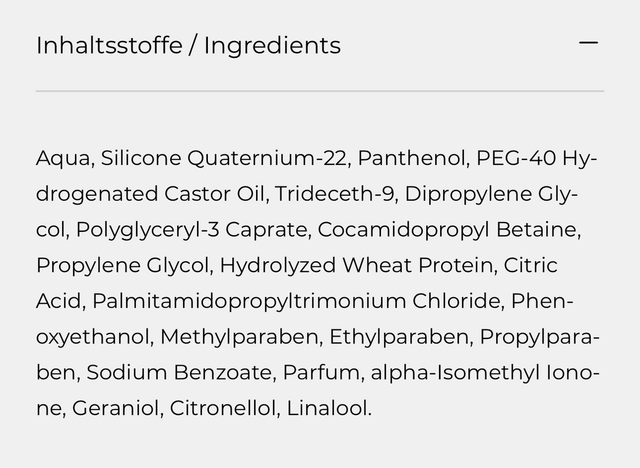Click the word Aqua in the list
This screenshot has height=468, width=640.
pyautogui.click(x=63, y=158)
